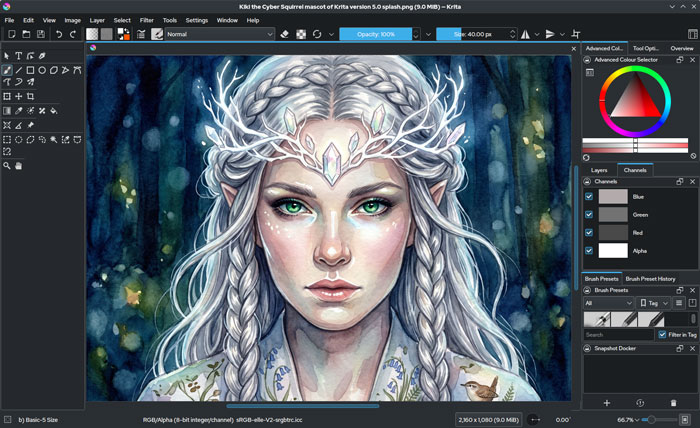
Task: Select the Reference Images pin tool
Action: click(30, 125)
